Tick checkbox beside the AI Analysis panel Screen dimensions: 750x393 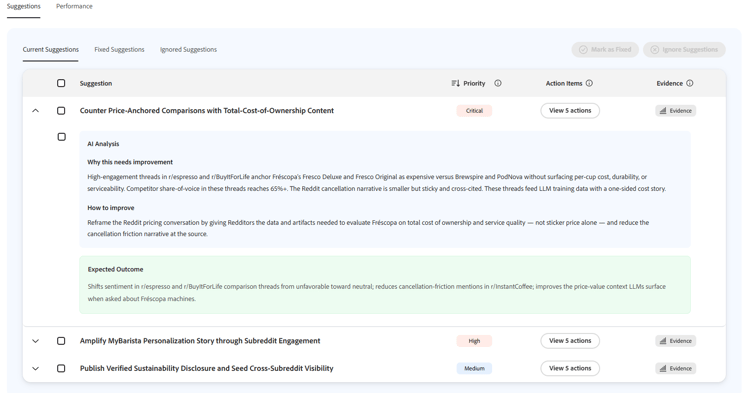pos(62,137)
